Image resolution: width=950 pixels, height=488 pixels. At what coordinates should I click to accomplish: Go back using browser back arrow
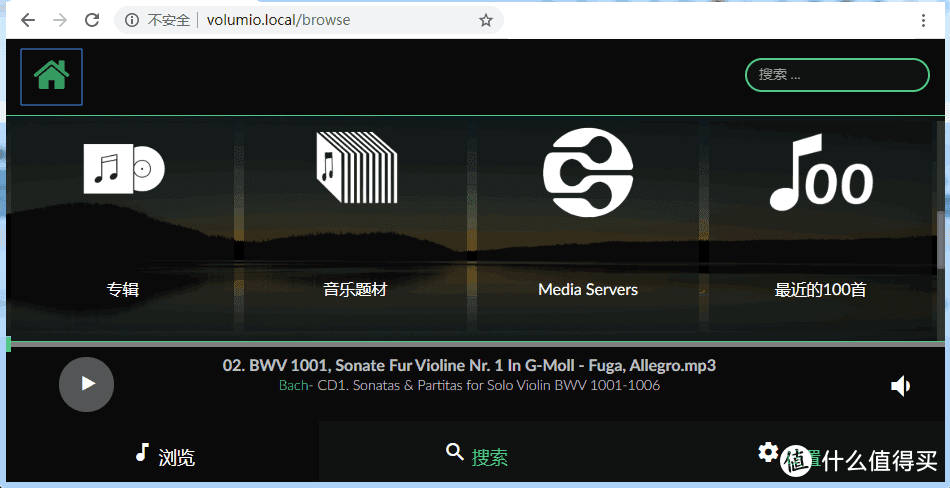(28, 20)
